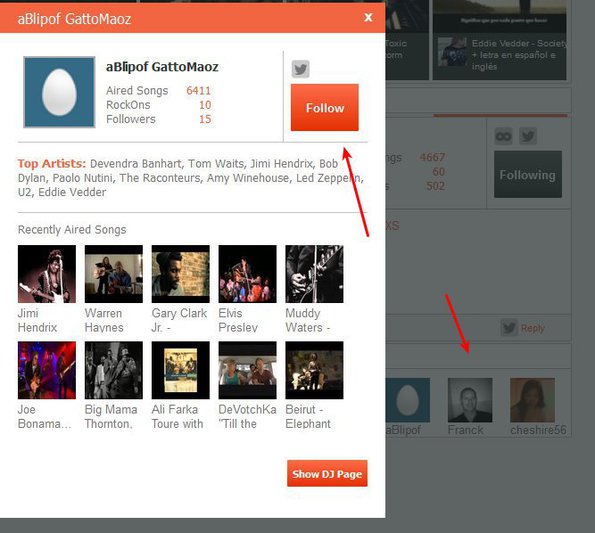Open the aBlipof egg avatar in the background page

pyautogui.click(x=408, y=400)
